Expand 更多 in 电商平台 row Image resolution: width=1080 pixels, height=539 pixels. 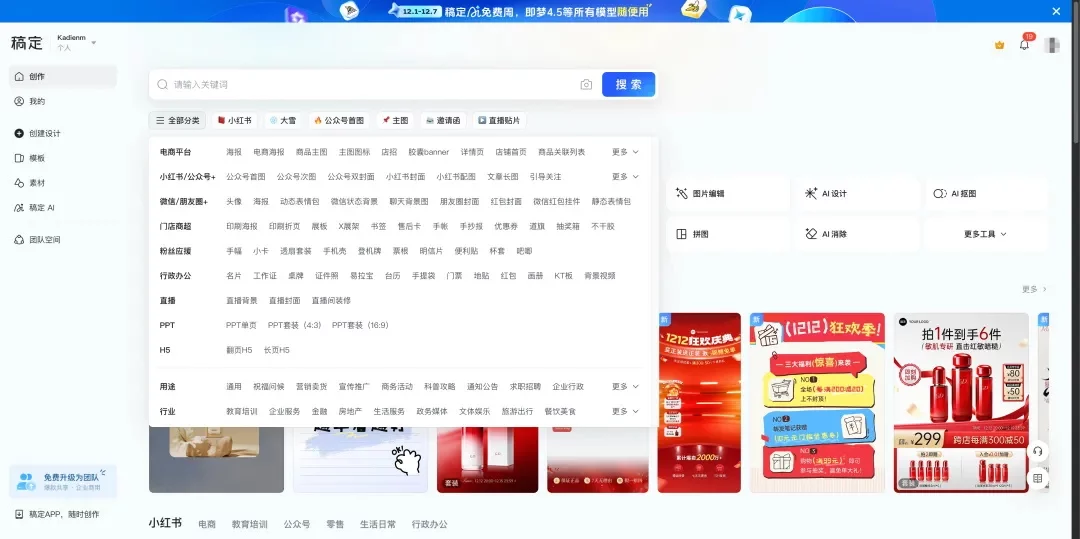pyautogui.click(x=625, y=151)
